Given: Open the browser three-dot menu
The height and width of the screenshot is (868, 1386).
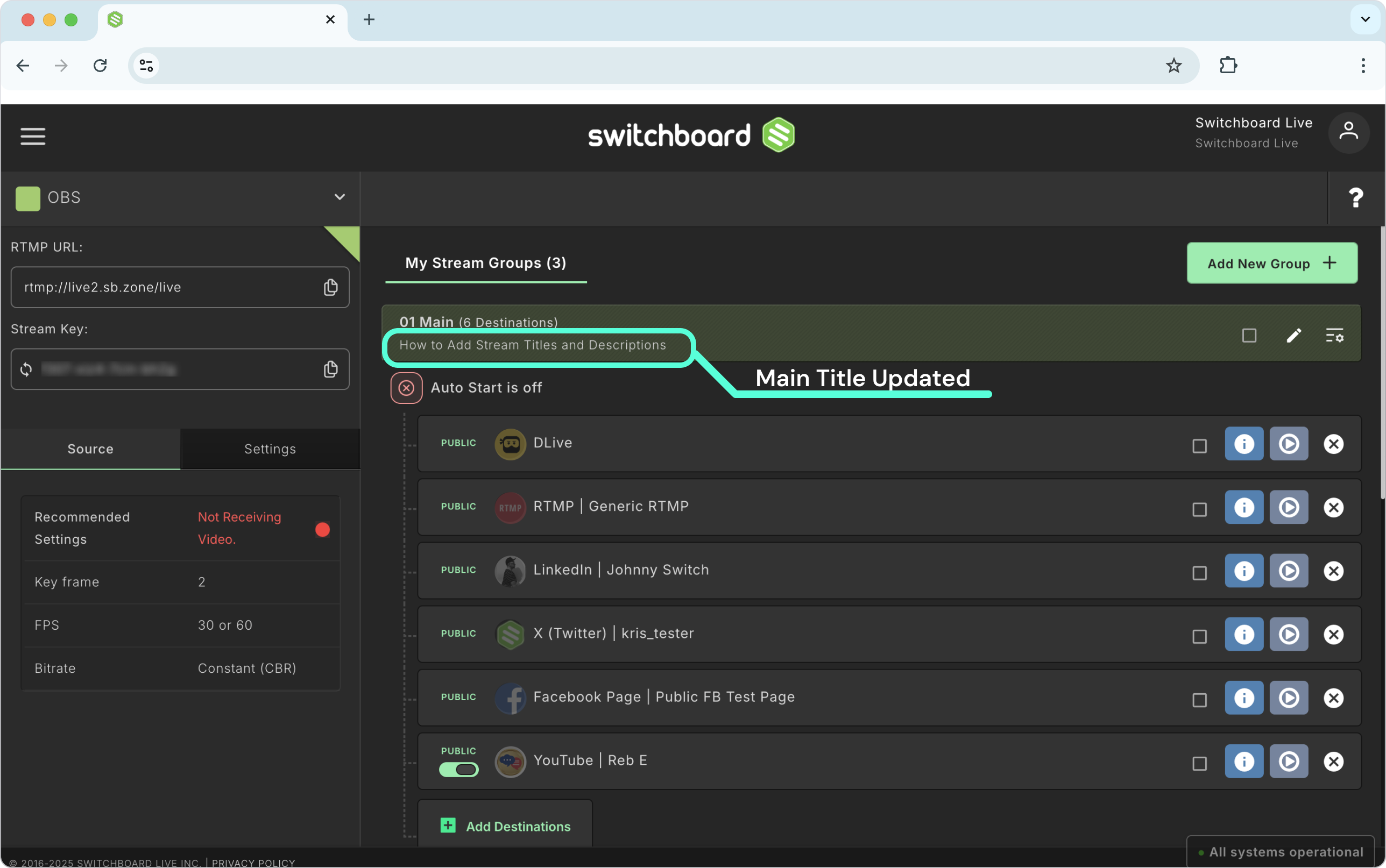Looking at the screenshot, I should (x=1363, y=66).
